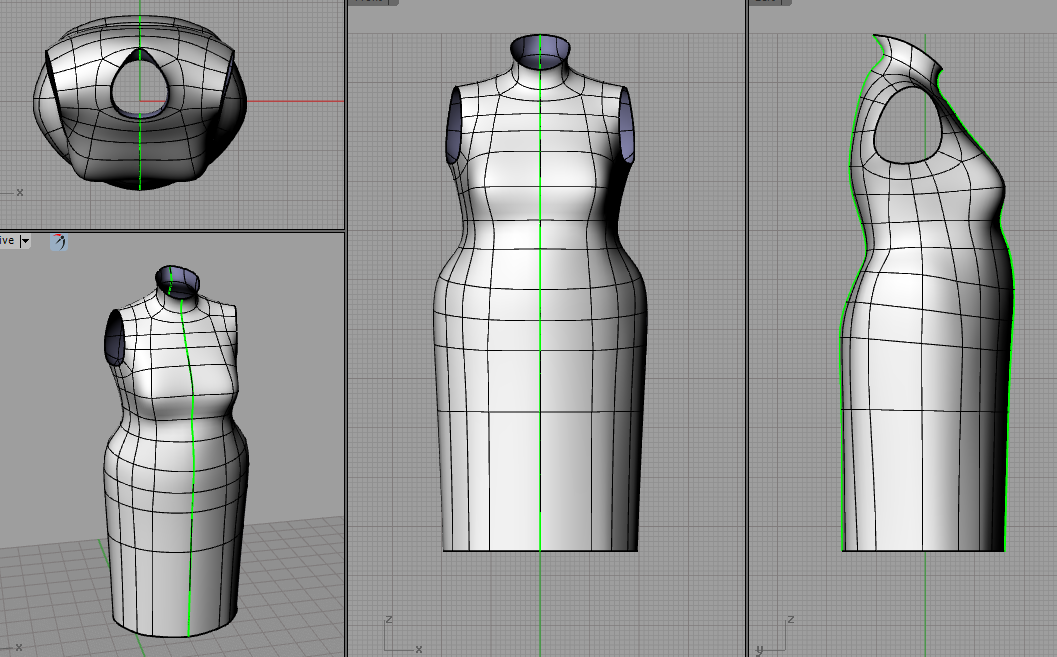Click the Front viewport title tab
The image size is (1057, 657).
[x=369, y=3]
